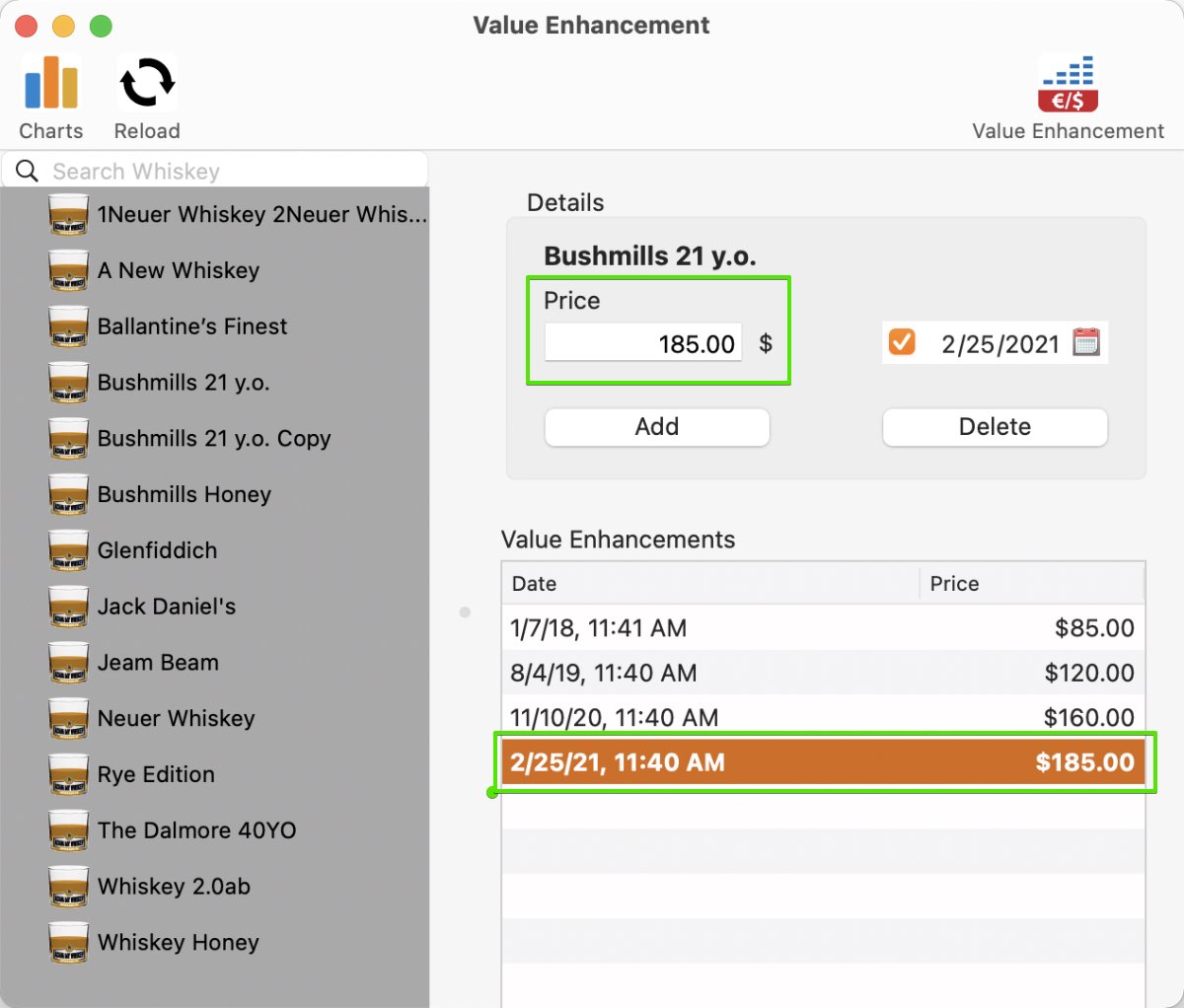This screenshot has height=1008, width=1184.
Task: Select the 8/4/19, 11:40 AM row
Action: 823,673
